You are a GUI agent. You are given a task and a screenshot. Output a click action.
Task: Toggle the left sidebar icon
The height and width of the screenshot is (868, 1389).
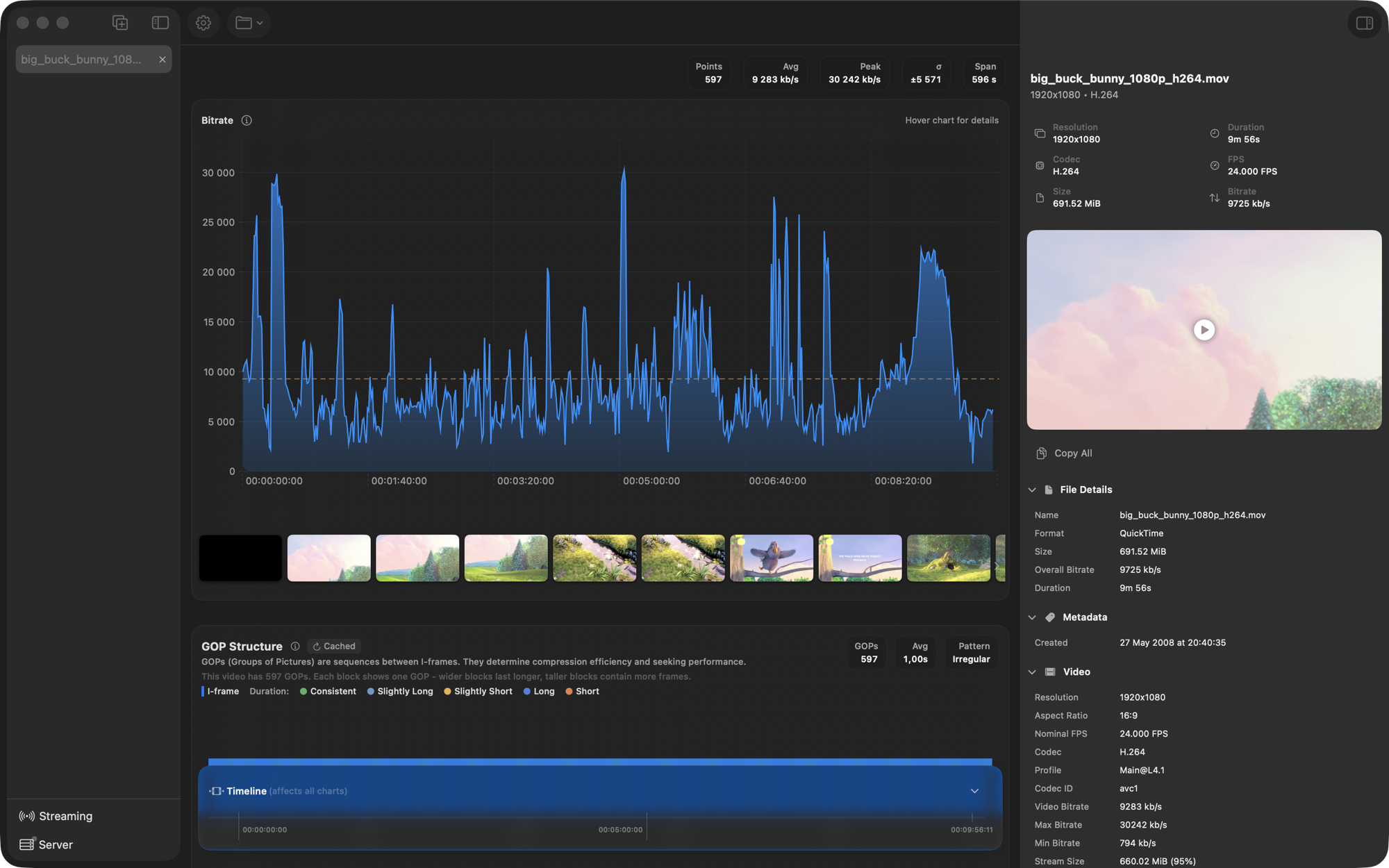point(160,23)
